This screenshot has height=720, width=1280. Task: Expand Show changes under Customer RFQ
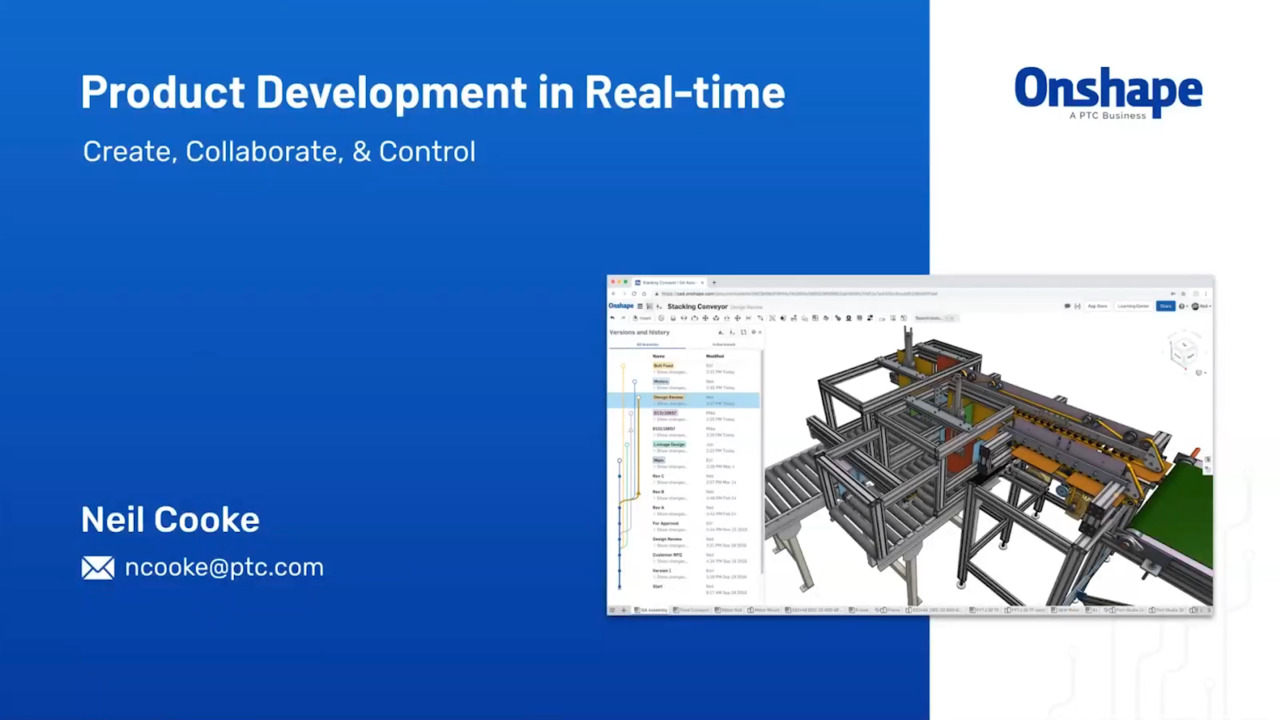coord(670,561)
